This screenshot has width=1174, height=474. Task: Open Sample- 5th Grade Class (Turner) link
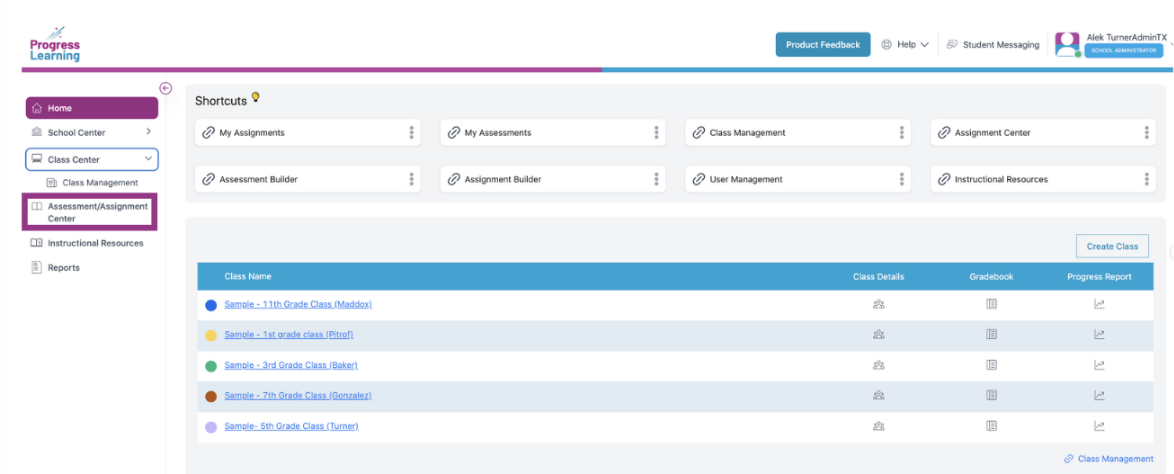(x=291, y=426)
